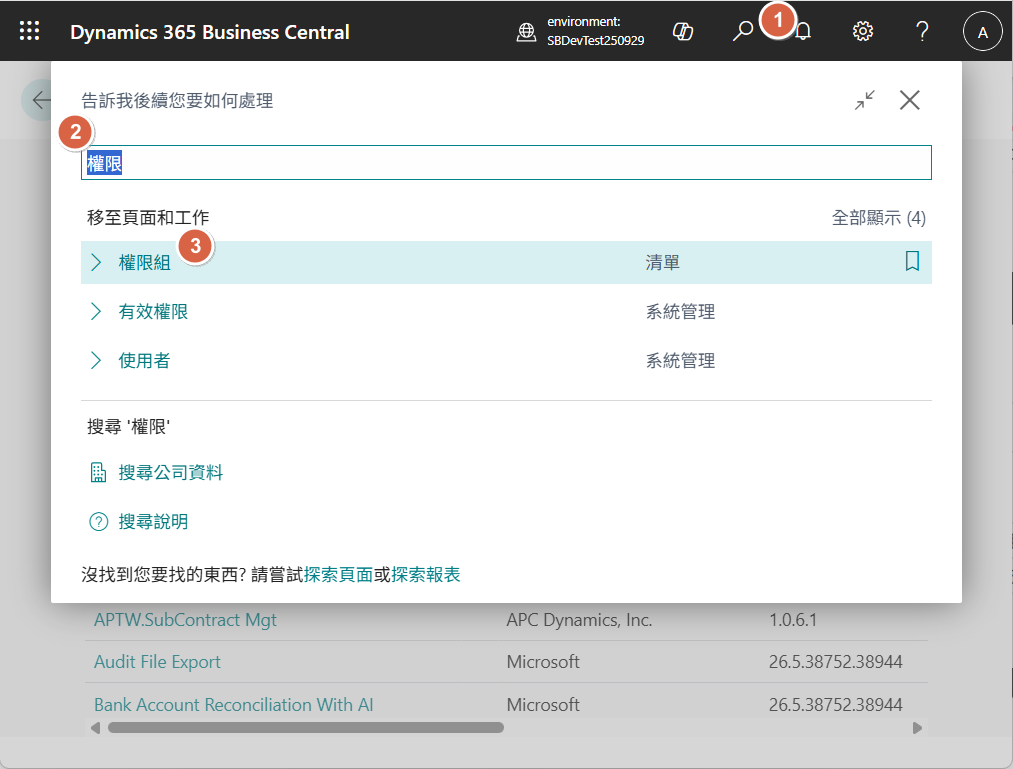
Task: Open the help question mark icon
Action: tap(923, 31)
